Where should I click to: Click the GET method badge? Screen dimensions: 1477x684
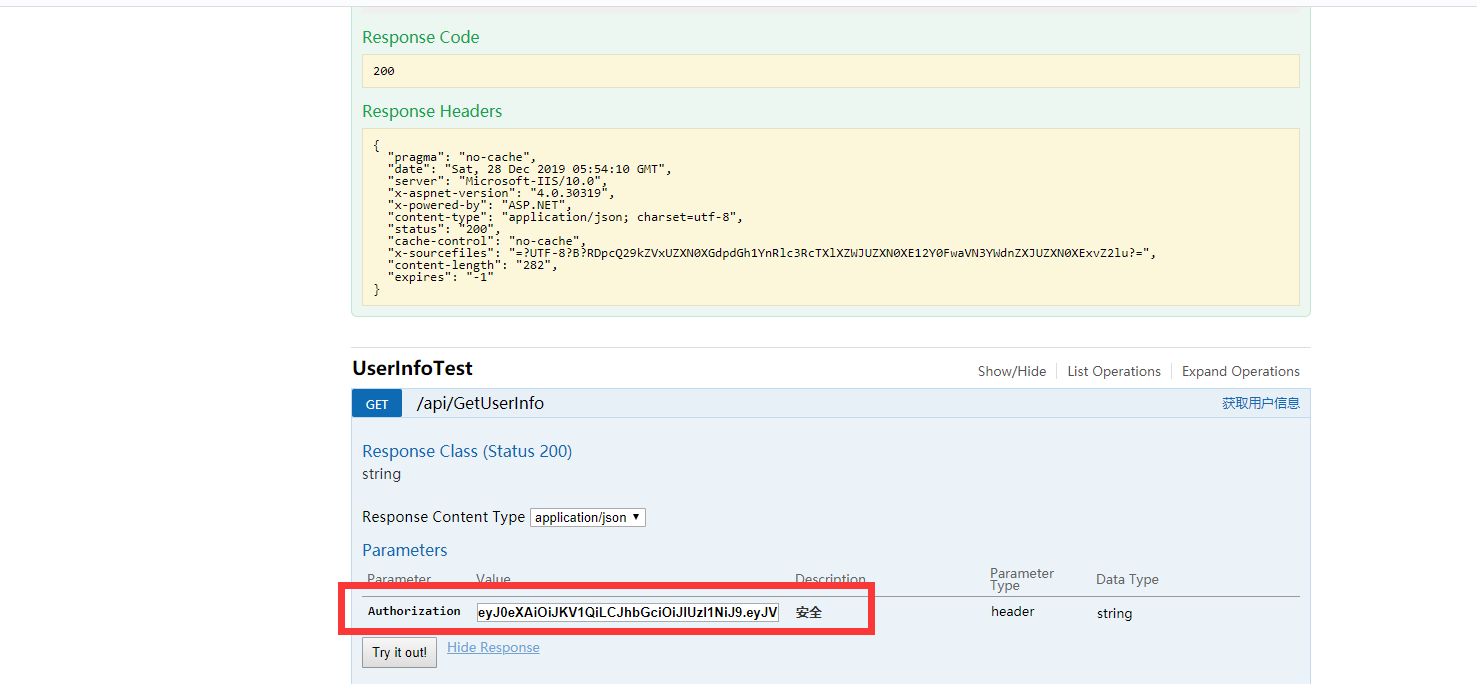coord(377,404)
